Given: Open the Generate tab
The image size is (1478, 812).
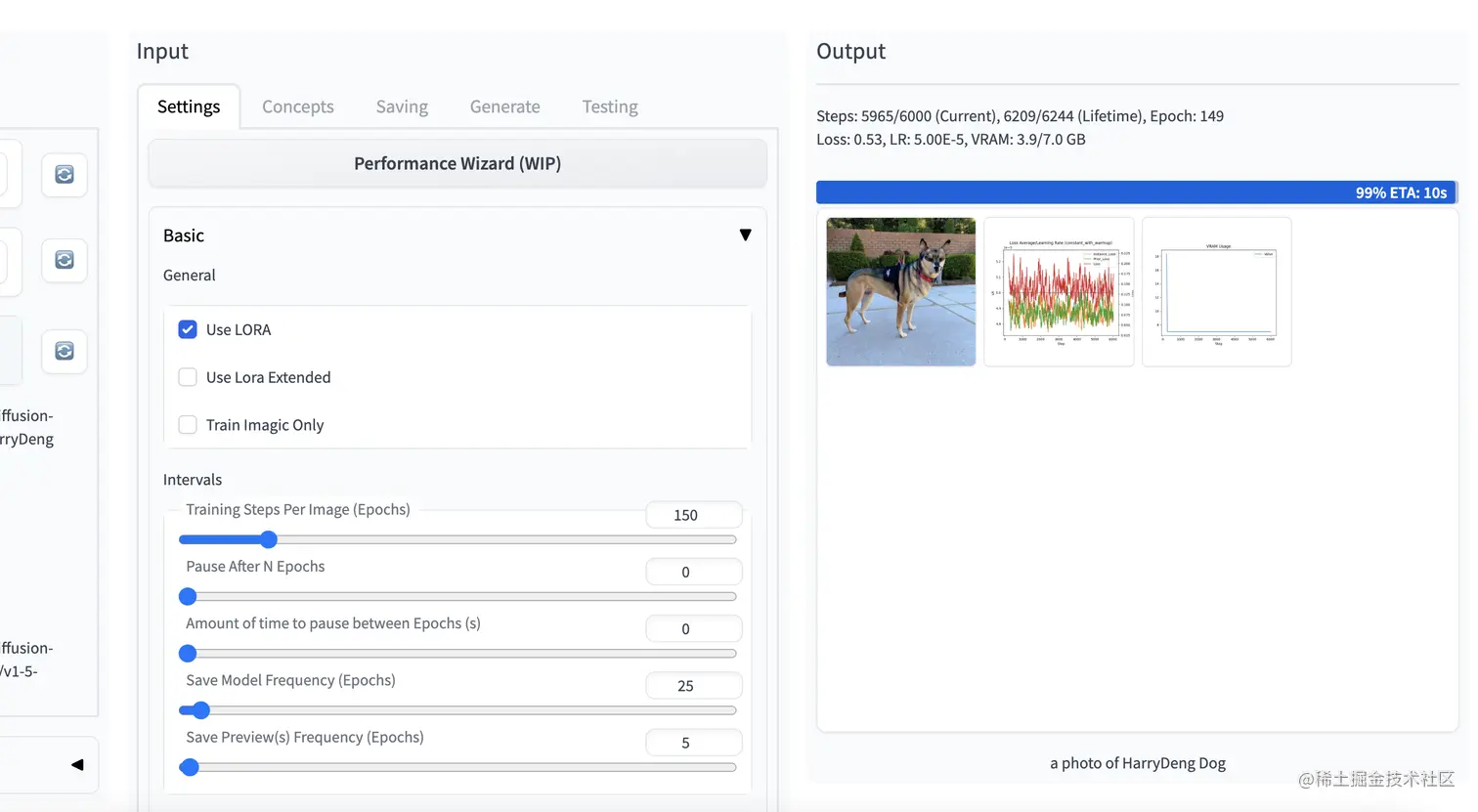Looking at the screenshot, I should click(x=504, y=107).
